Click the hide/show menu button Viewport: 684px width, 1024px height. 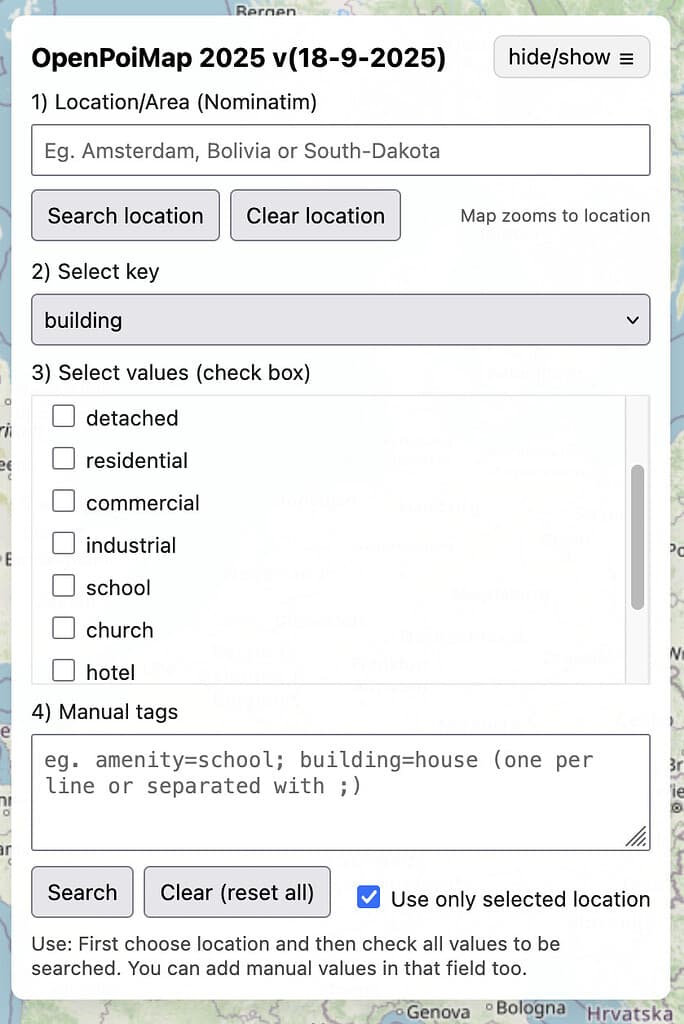point(571,57)
